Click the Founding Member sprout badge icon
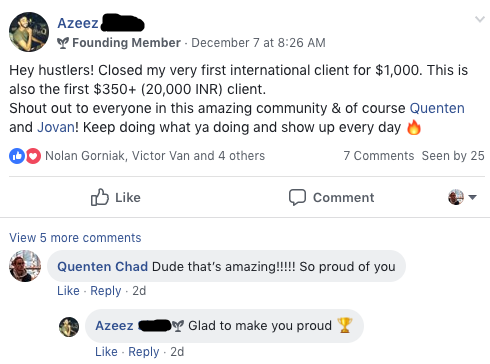Viewport: 490px width, 364px height. [x=63, y=43]
